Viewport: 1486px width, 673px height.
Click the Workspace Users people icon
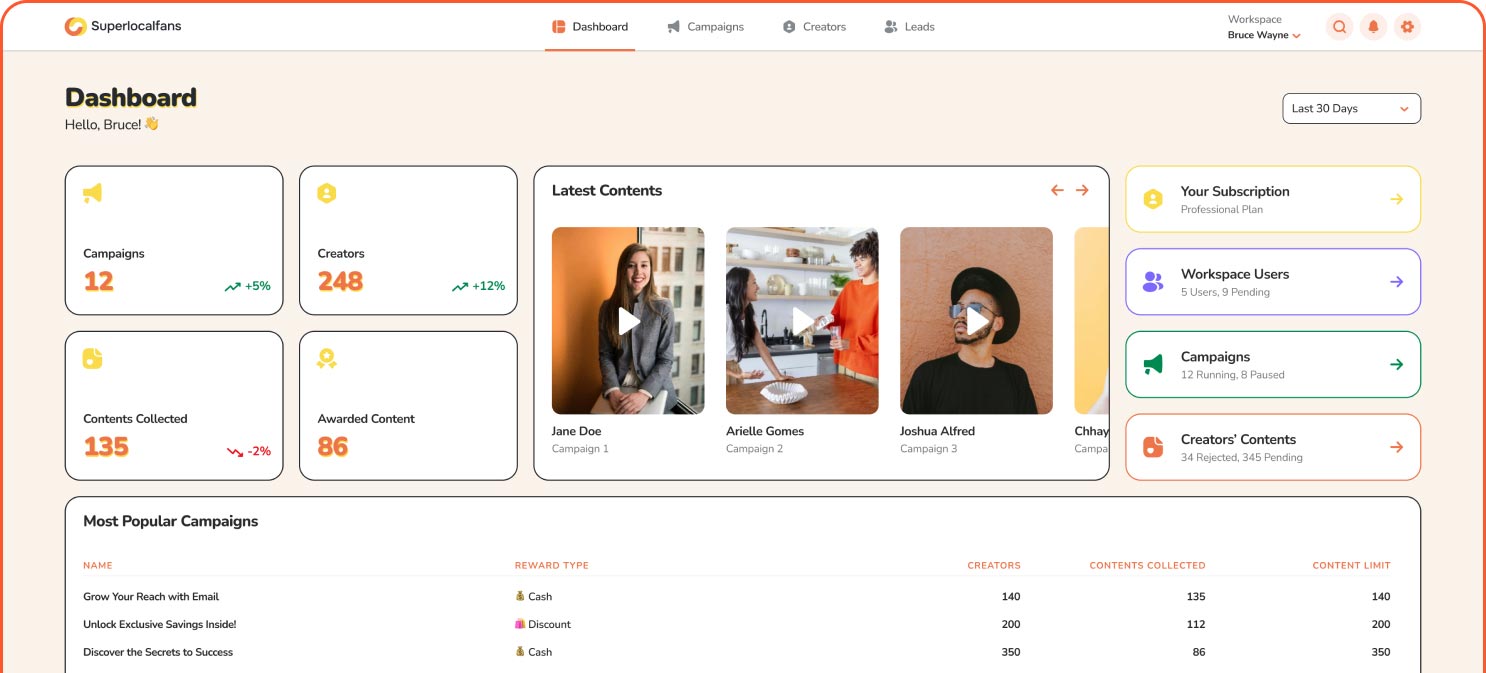1153,282
